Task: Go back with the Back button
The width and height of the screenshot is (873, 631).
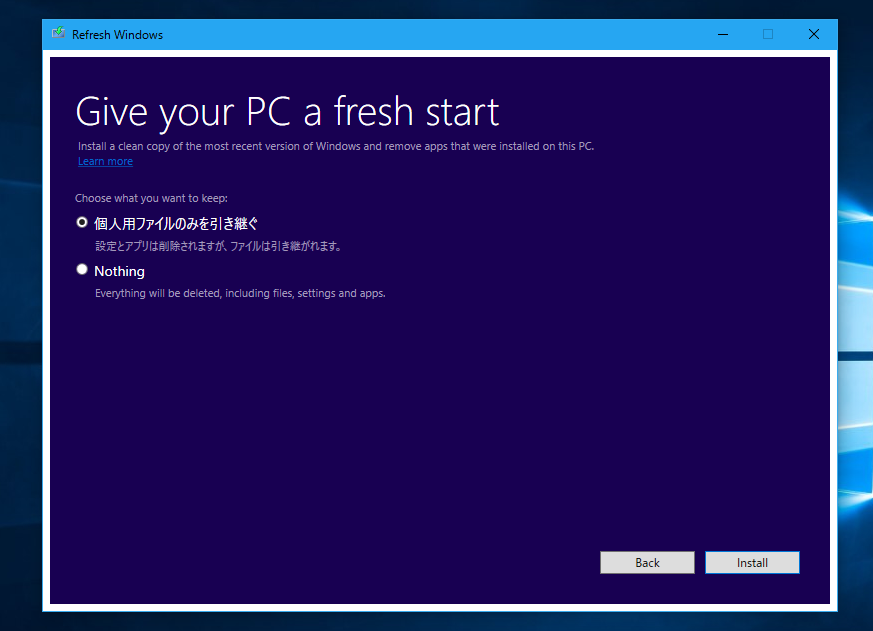Action: (647, 562)
